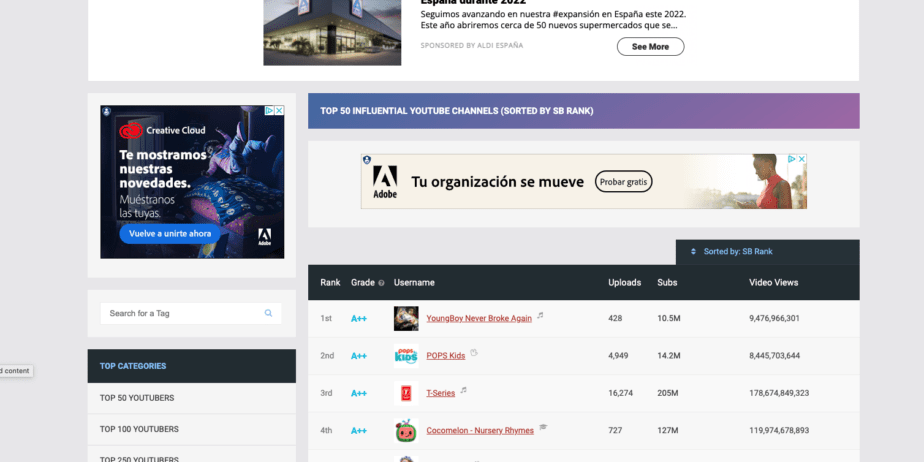Click the Video Views column header
This screenshot has height=462, width=924.
(x=774, y=283)
